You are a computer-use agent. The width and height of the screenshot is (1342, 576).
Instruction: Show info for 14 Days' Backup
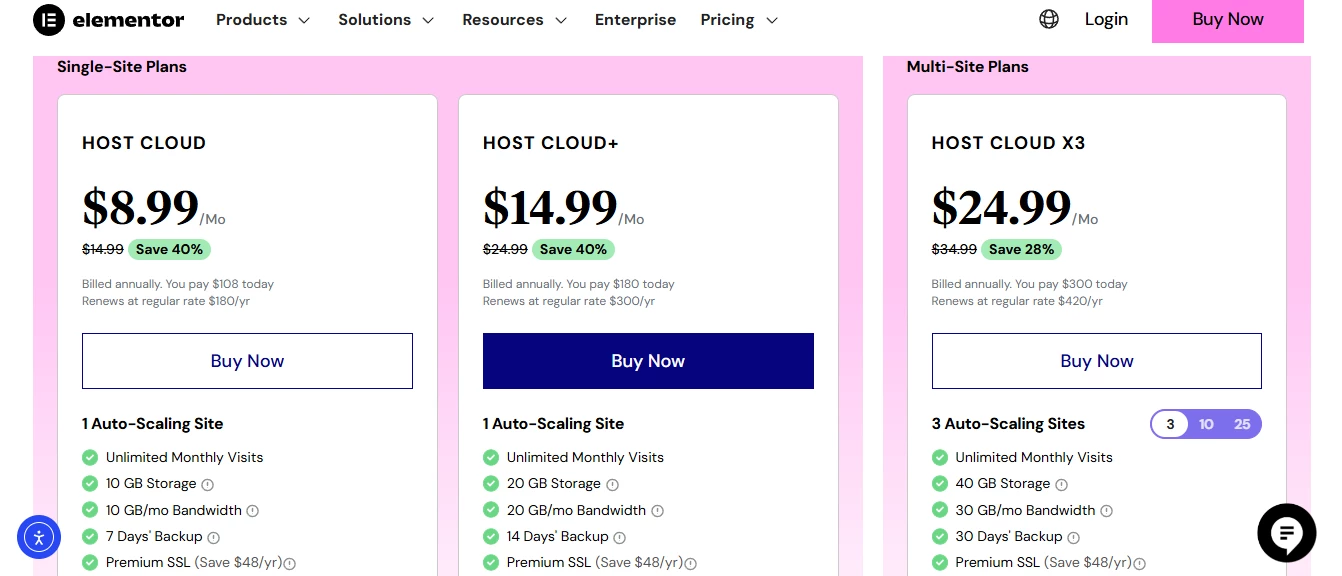(621, 538)
